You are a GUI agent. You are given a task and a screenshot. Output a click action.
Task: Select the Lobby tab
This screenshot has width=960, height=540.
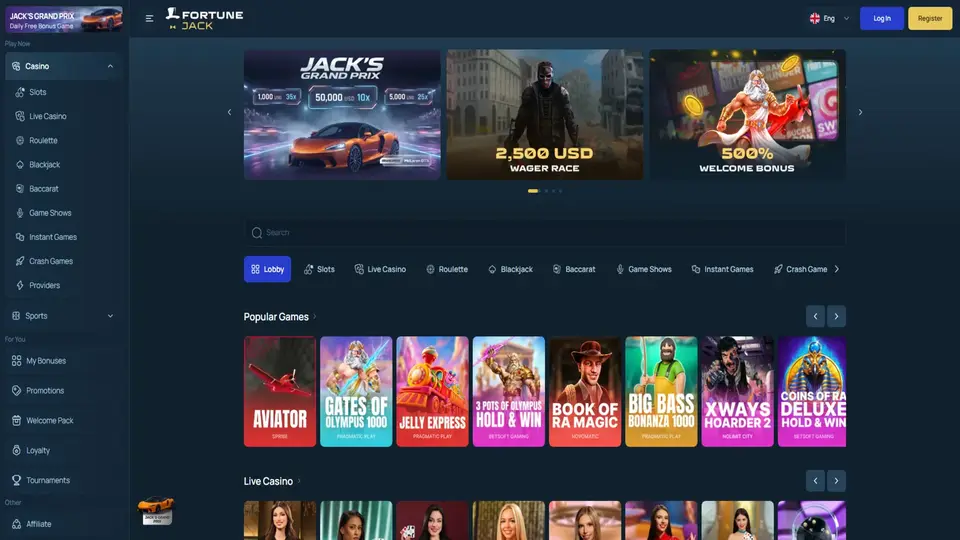pos(268,269)
